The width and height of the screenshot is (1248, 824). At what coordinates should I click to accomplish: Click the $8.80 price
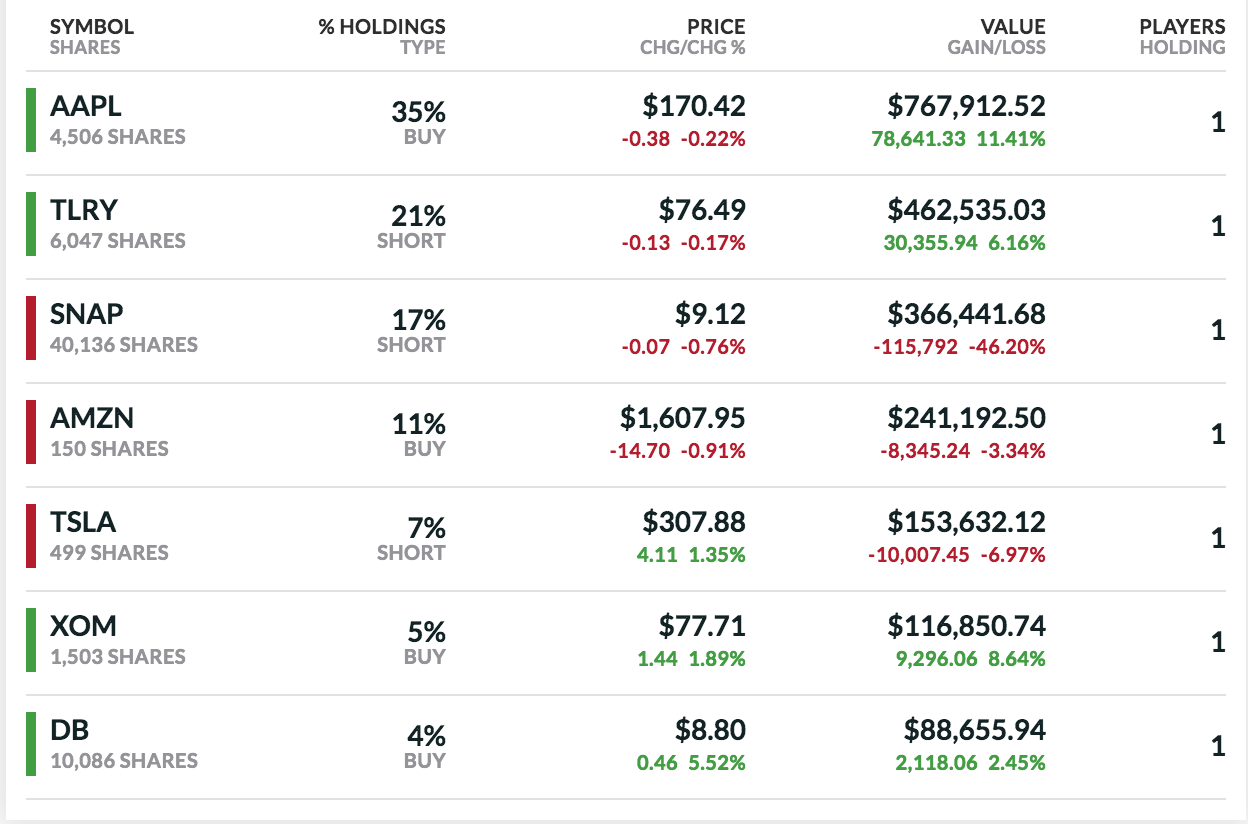(x=710, y=730)
